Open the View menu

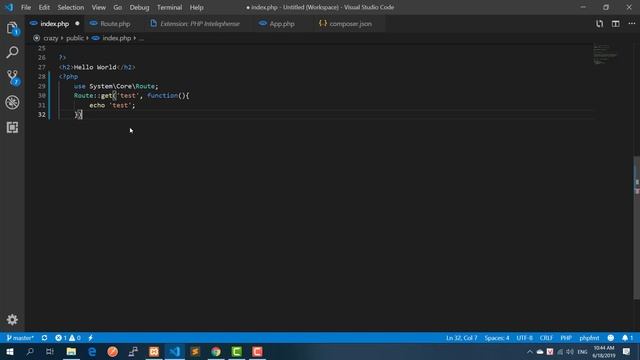[98, 7]
